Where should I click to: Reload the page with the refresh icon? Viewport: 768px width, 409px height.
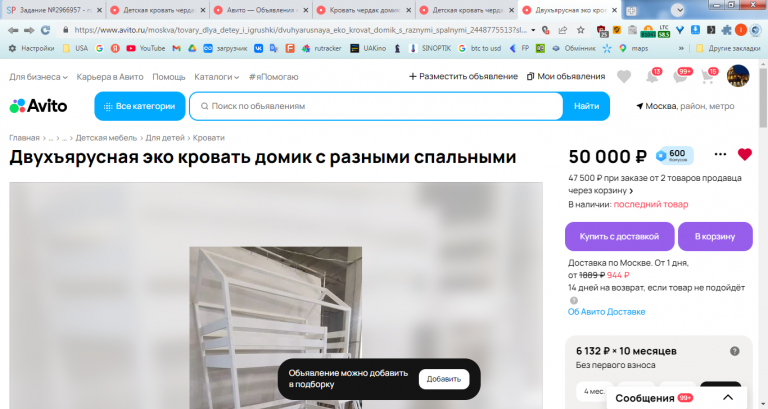click(x=45, y=30)
